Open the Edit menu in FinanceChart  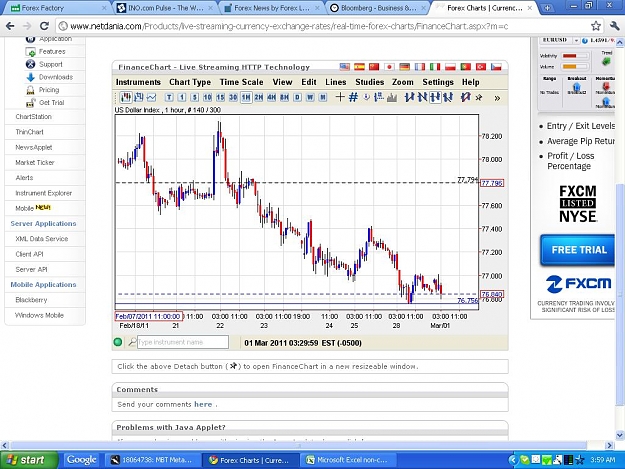click(309, 82)
